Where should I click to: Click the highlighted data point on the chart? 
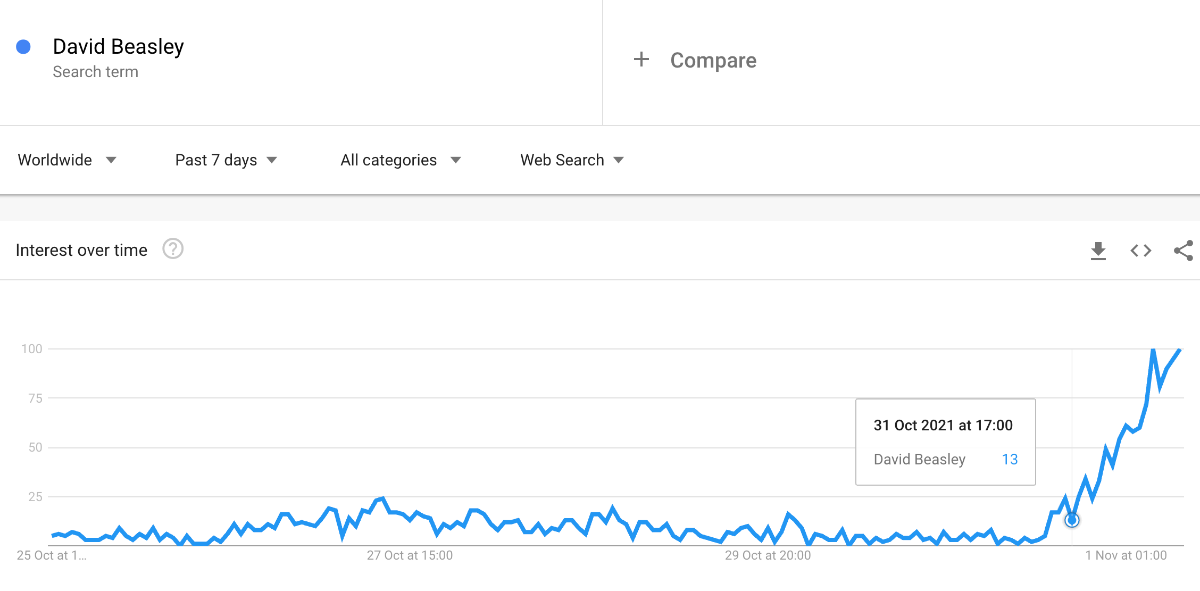[x=1072, y=520]
